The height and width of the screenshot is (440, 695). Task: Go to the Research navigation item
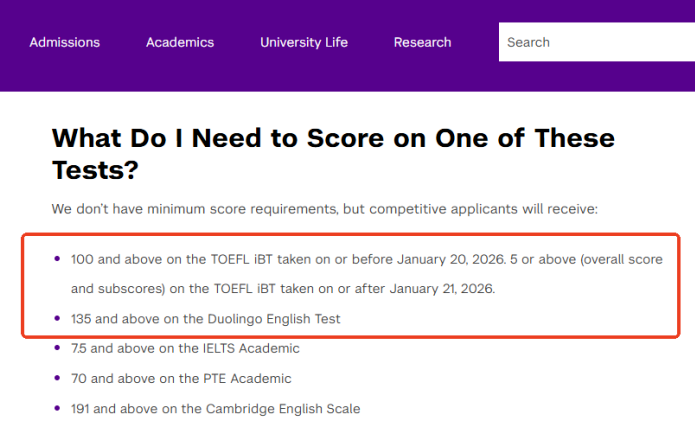pos(422,42)
